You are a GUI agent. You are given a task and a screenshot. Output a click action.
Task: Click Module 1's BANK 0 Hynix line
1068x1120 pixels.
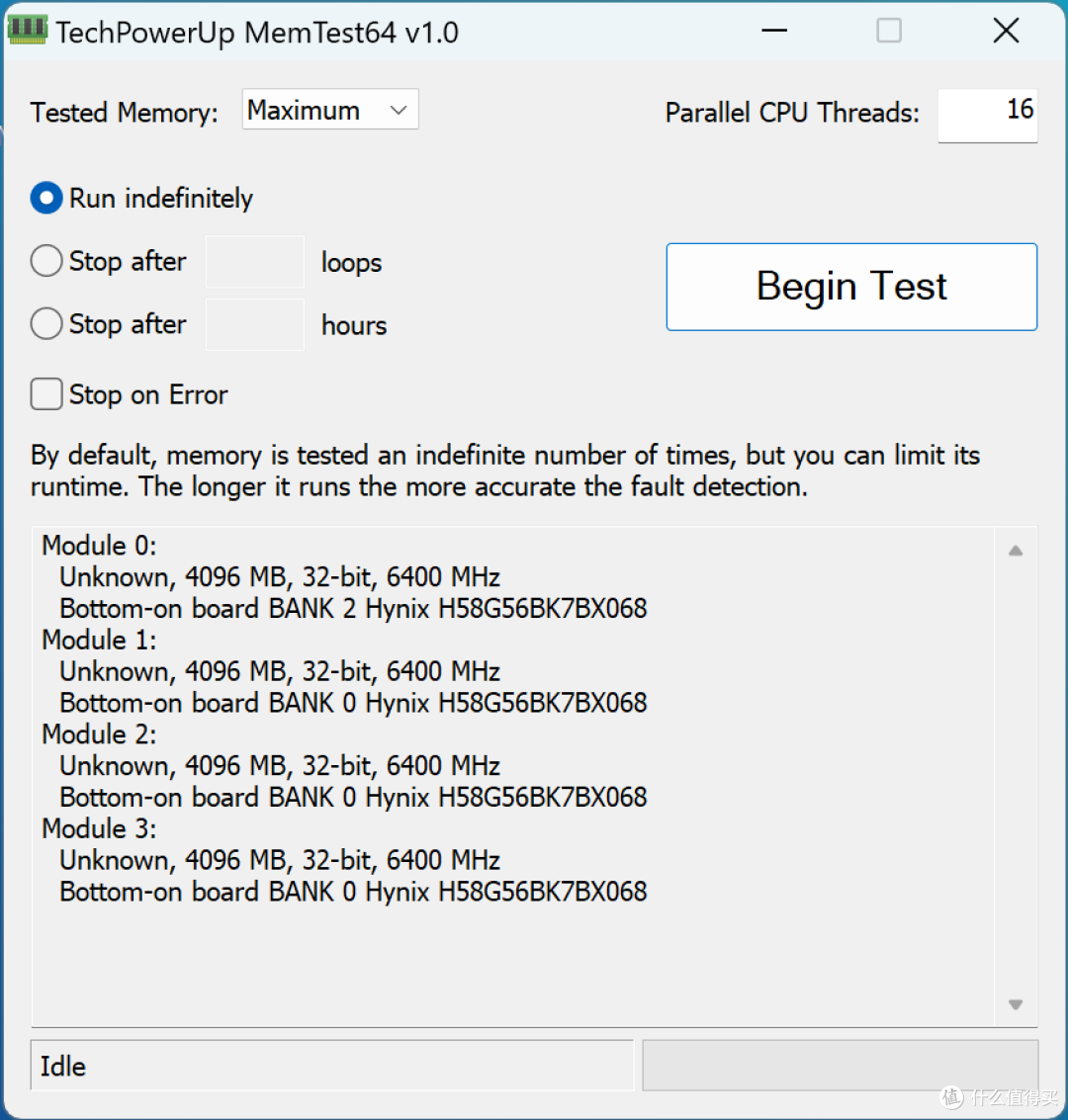pyautogui.click(x=353, y=703)
